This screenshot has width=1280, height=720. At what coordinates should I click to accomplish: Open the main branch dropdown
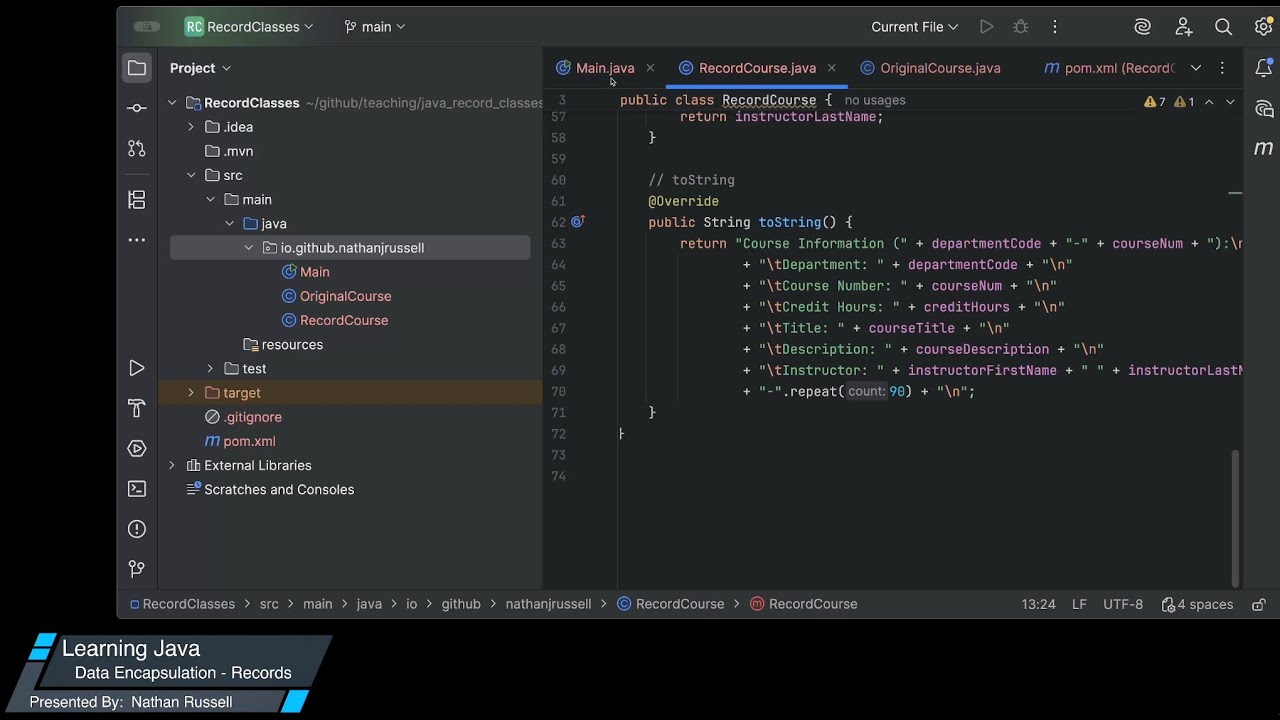point(375,27)
